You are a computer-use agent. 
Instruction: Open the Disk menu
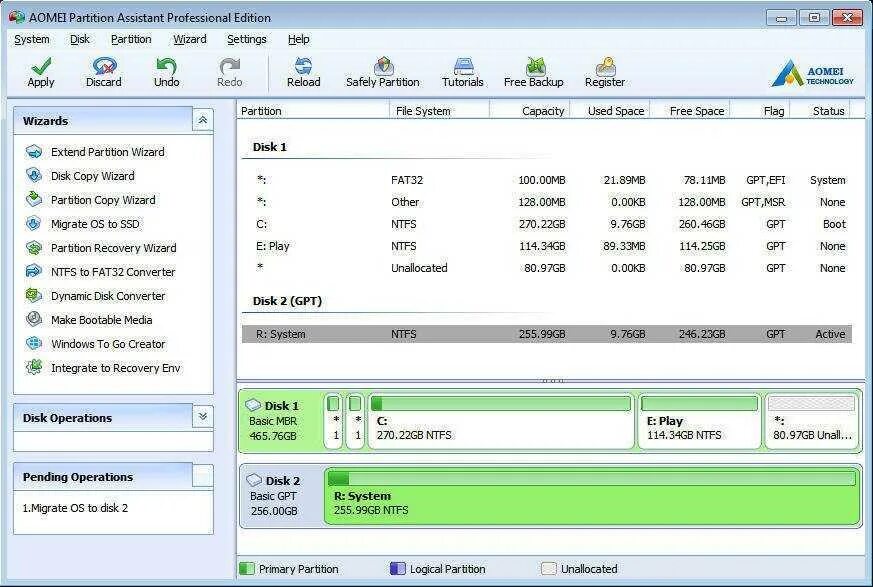click(x=80, y=40)
